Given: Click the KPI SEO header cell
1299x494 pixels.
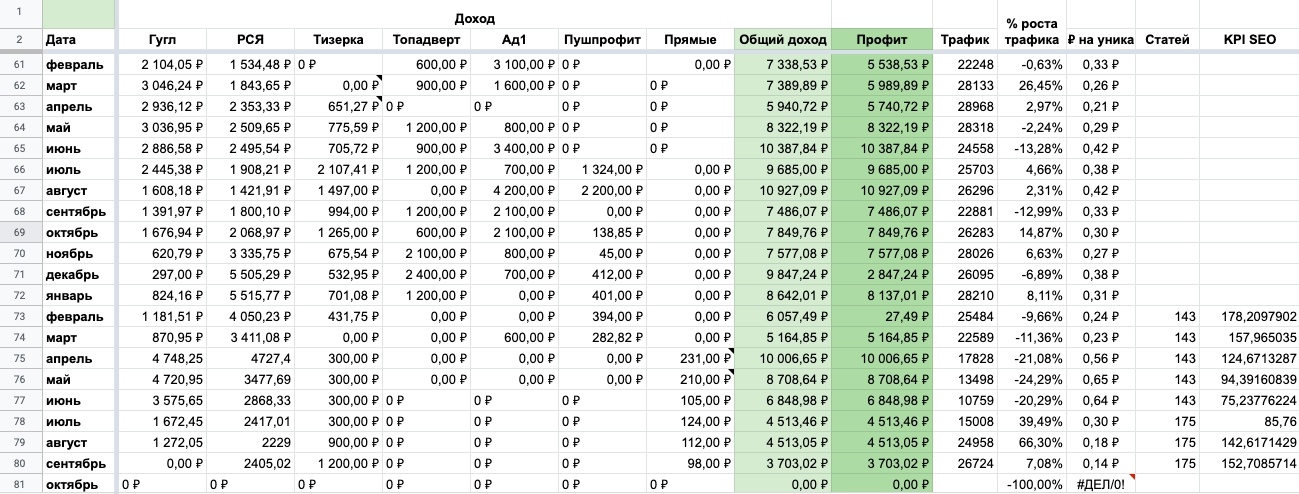Looking at the screenshot, I should (x=1248, y=40).
